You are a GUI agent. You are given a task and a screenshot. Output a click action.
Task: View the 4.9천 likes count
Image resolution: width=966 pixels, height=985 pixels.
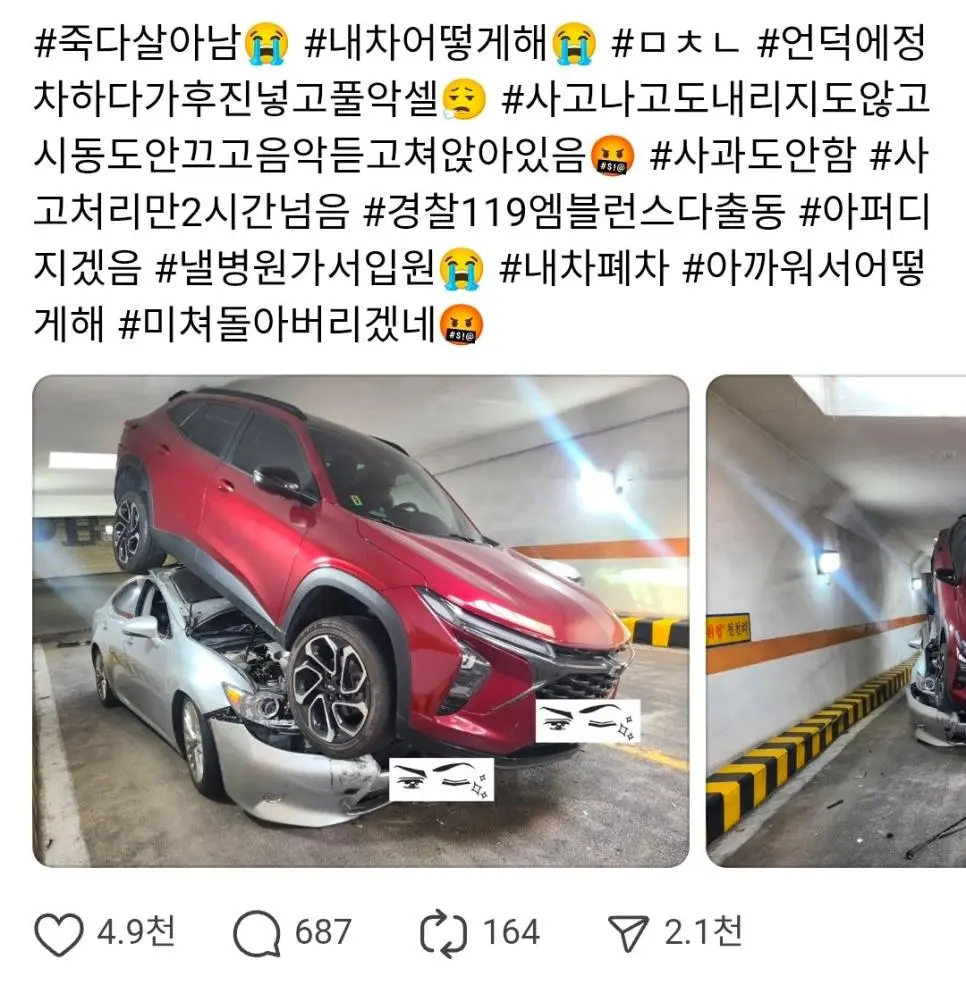(136, 932)
